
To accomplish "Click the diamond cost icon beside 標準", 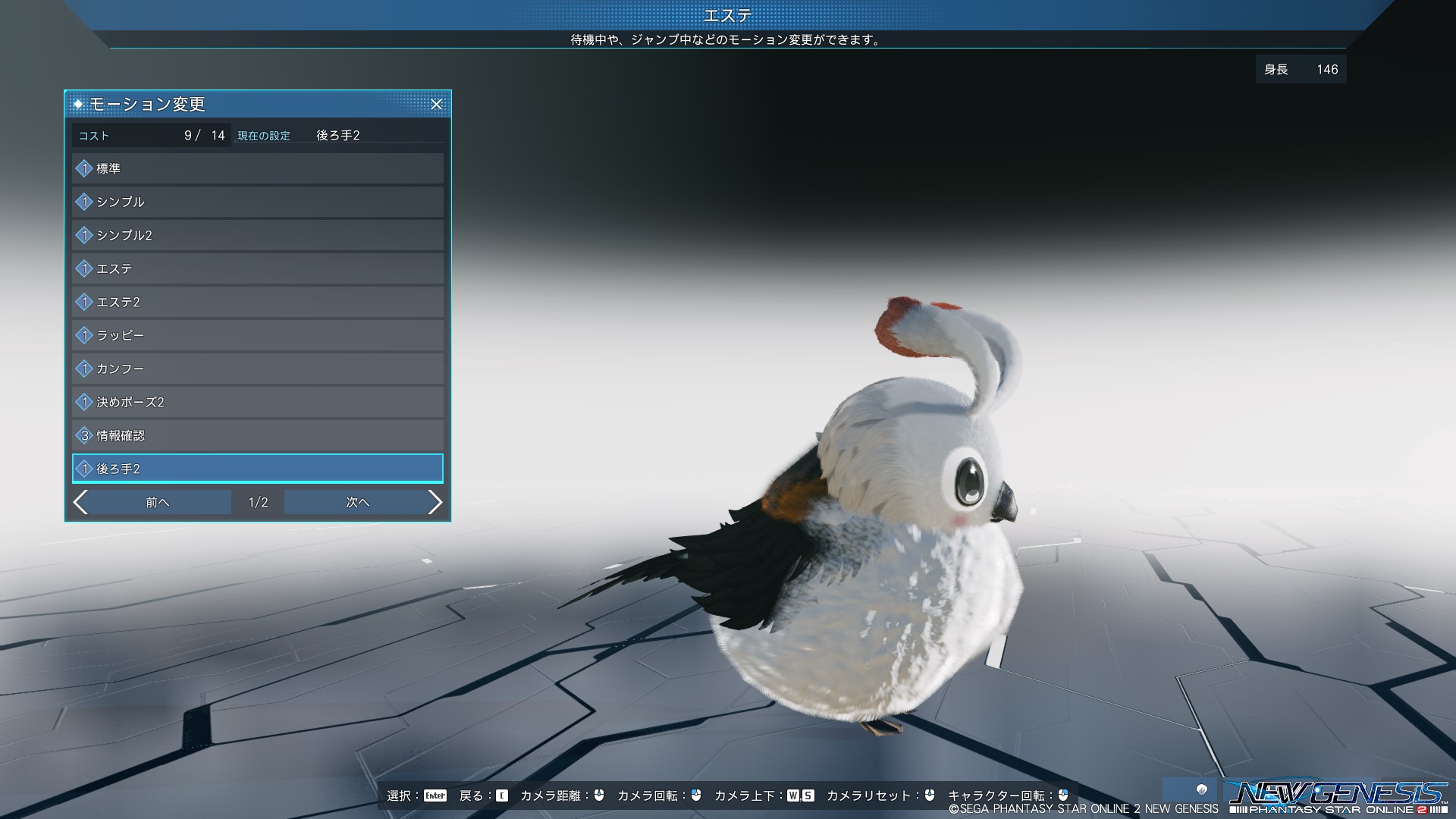I will pyautogui.click(x=84, y=168).
